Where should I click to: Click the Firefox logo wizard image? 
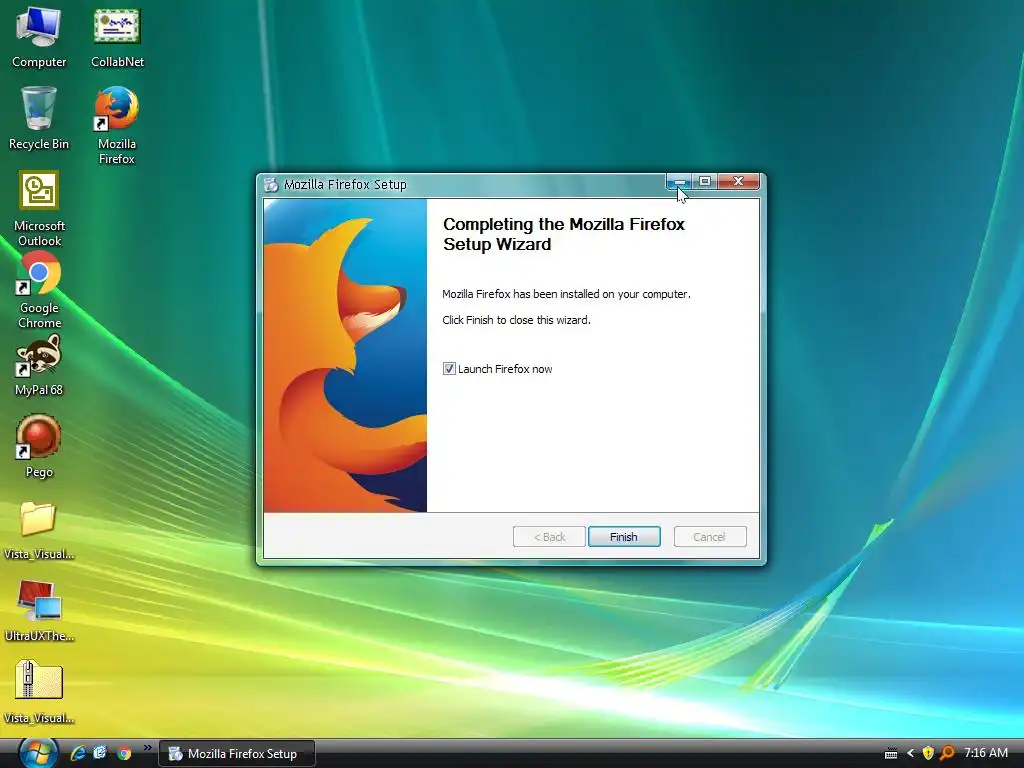click(x=345, y=355)
